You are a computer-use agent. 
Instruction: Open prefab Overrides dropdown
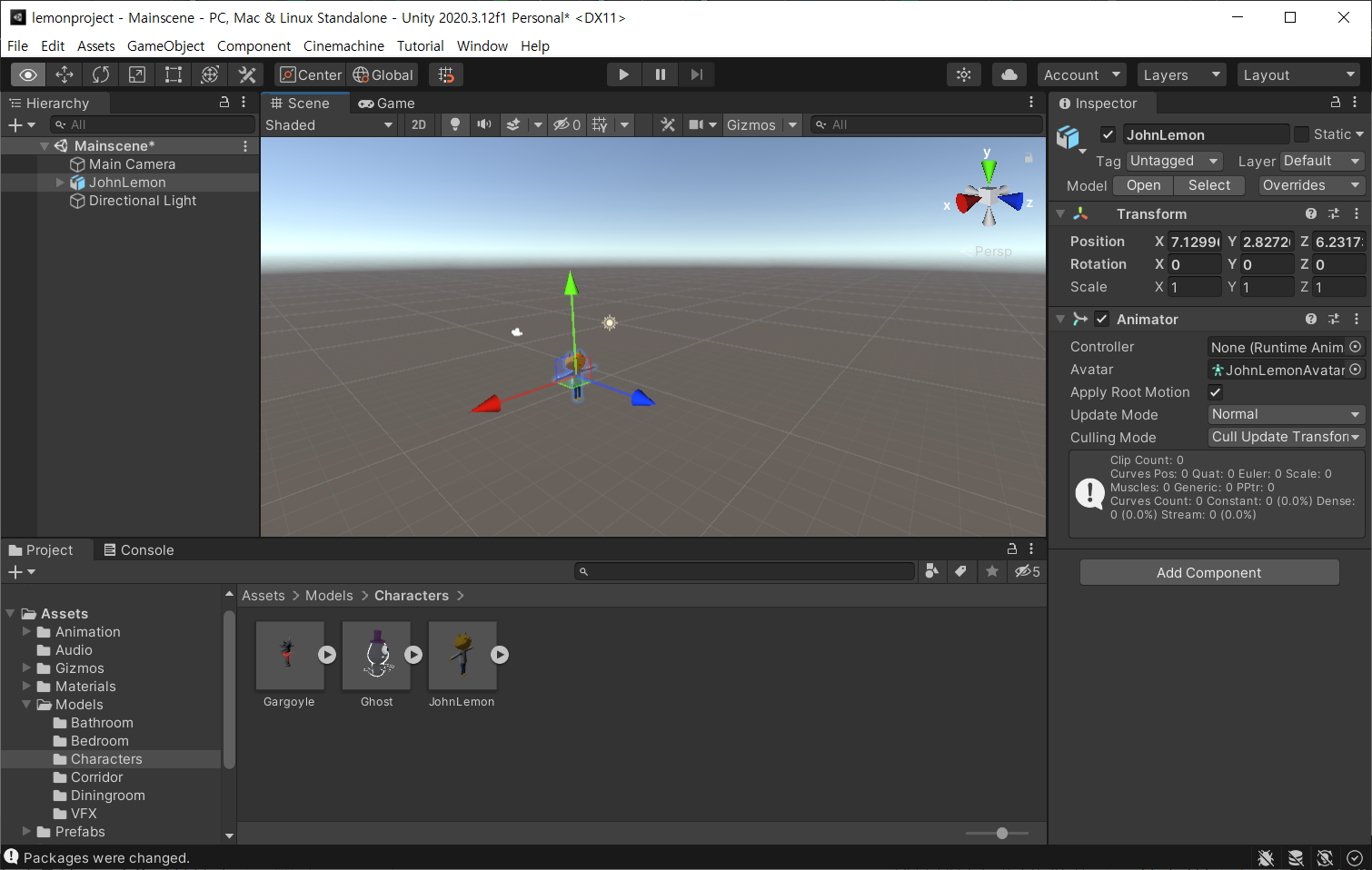[1311, 185]
